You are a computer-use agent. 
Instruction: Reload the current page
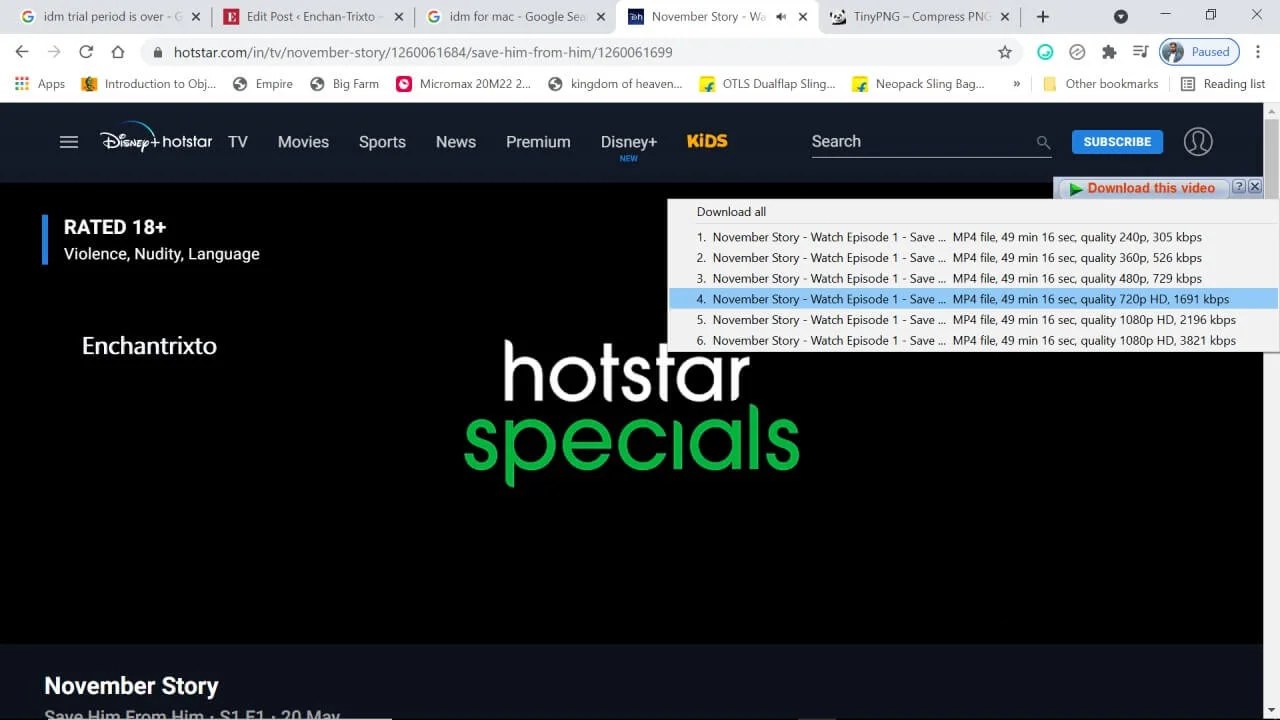(x=86, y=52)
